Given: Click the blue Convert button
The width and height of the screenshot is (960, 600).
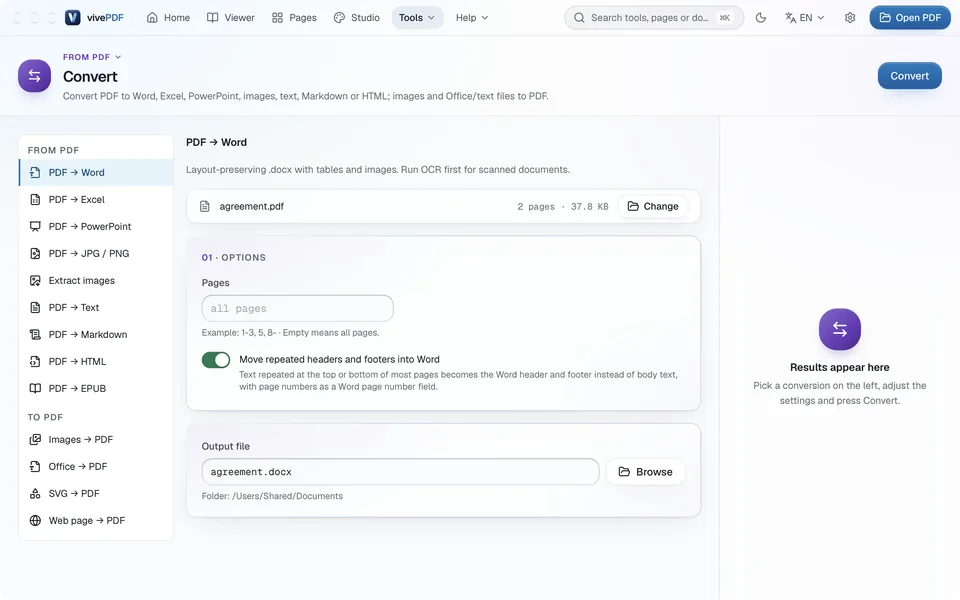Looking at the screenshot, I should [909, 76].
